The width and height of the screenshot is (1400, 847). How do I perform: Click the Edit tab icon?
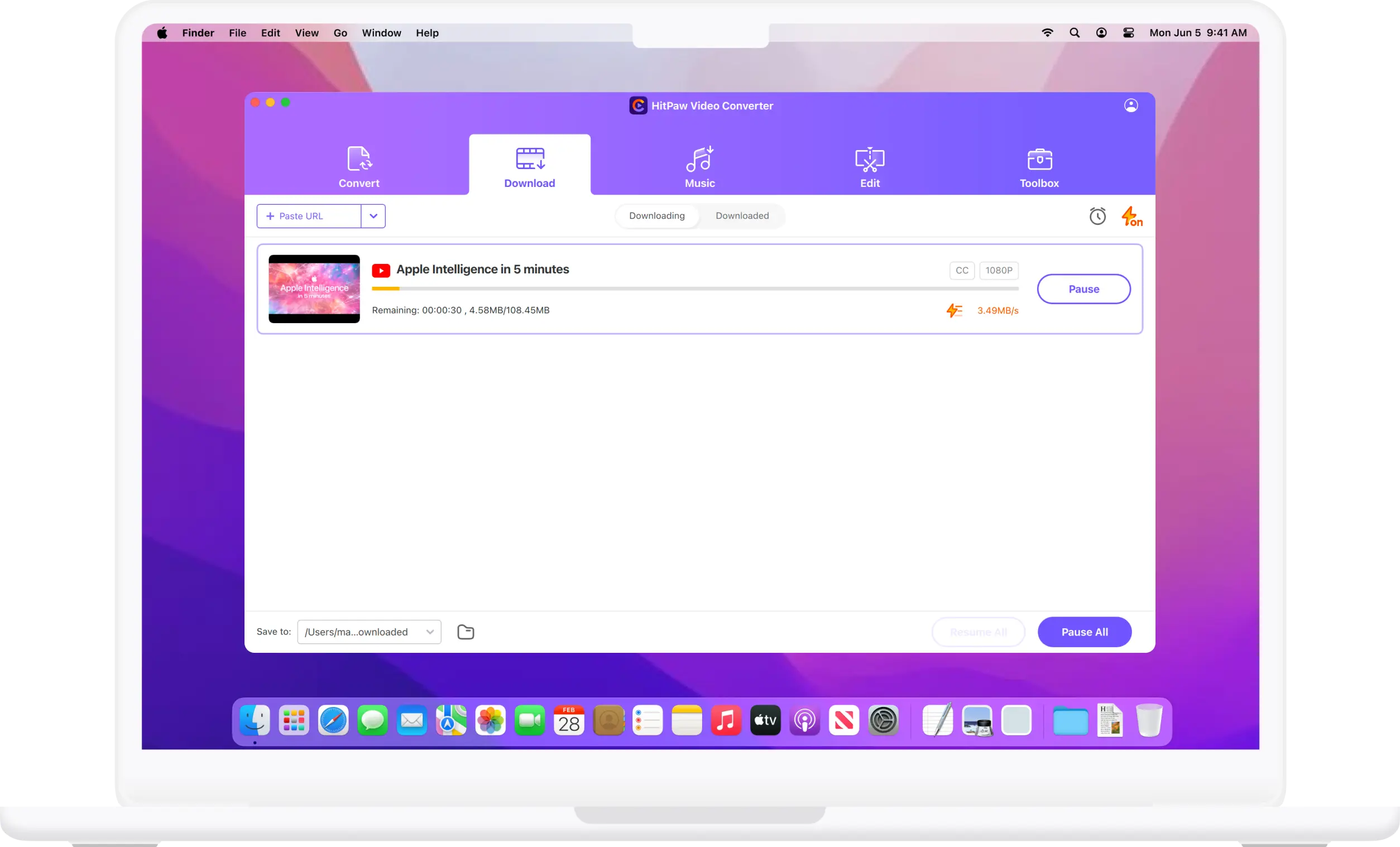click(x=870, y=164)
